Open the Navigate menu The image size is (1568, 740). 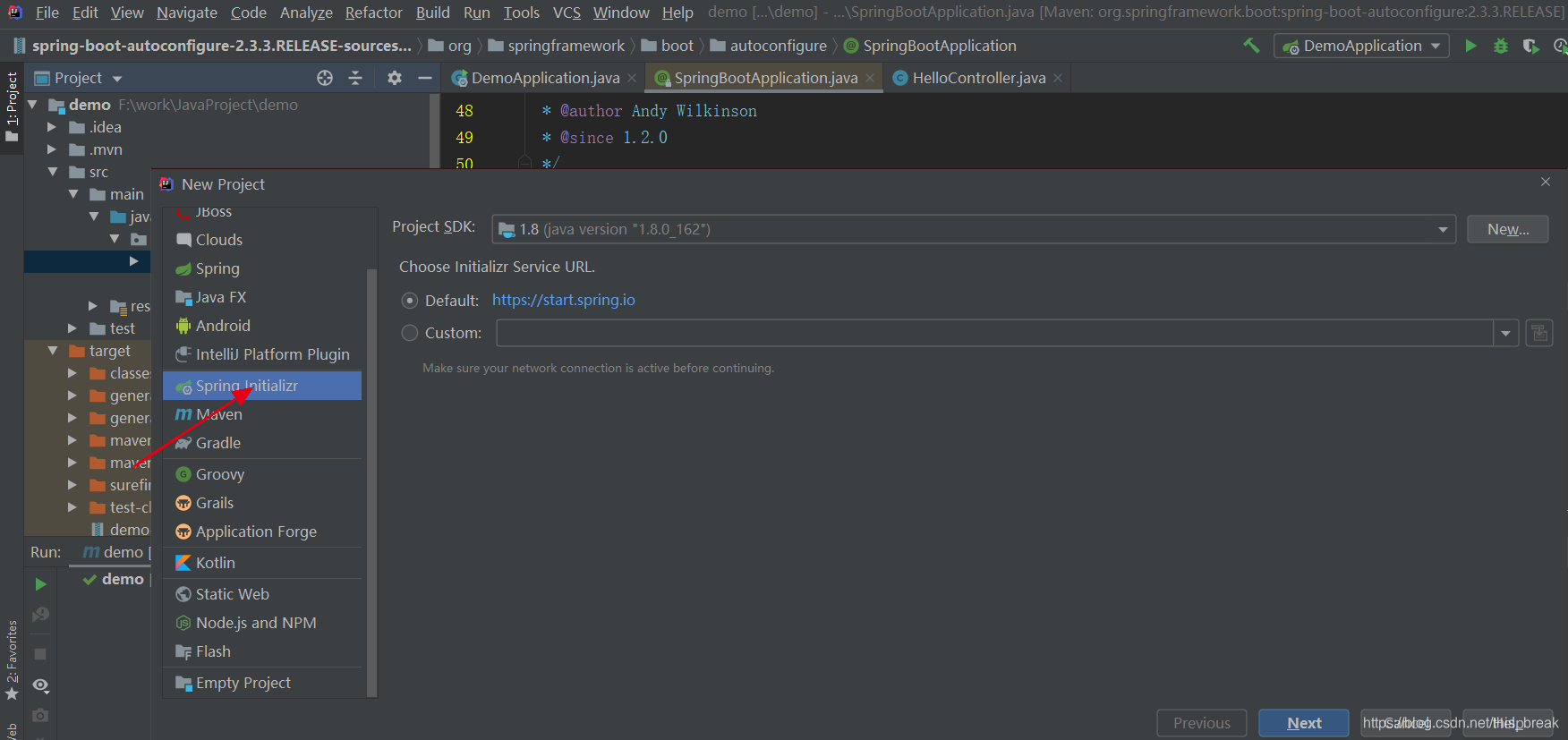(x=187, y=13)
